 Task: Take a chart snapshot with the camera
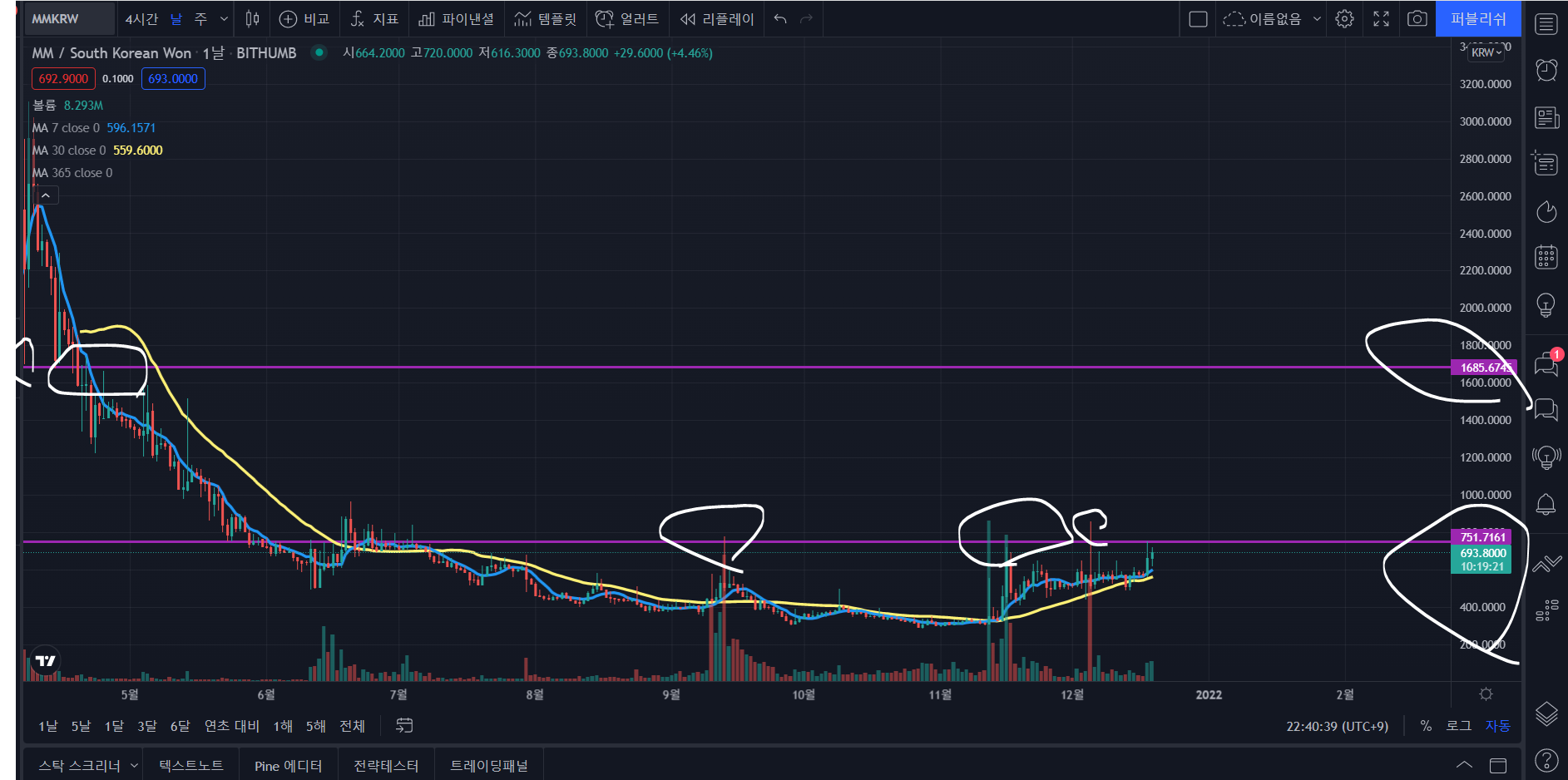[1417, 18]
